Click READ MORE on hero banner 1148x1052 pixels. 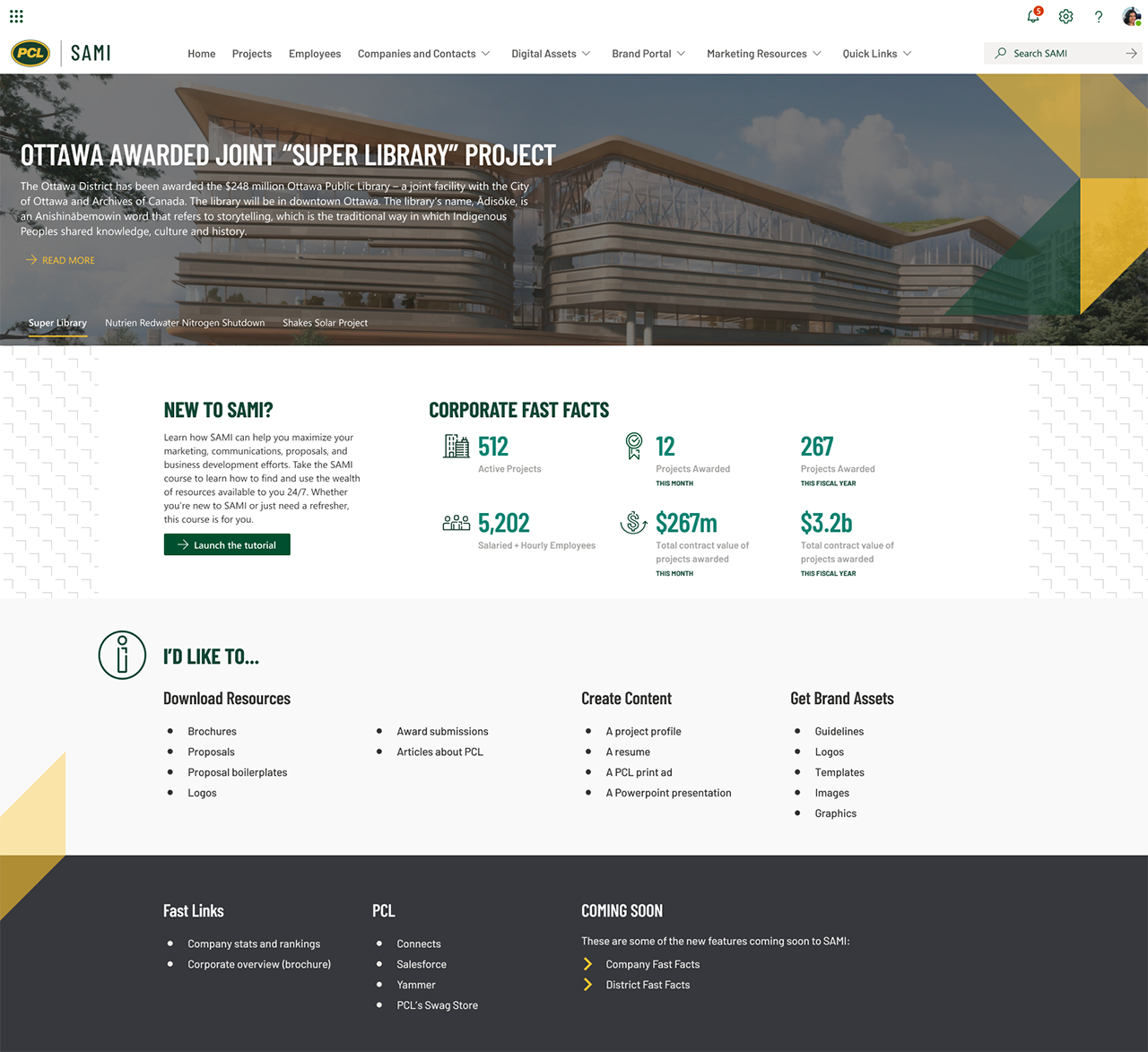click(x=68, y=260)
